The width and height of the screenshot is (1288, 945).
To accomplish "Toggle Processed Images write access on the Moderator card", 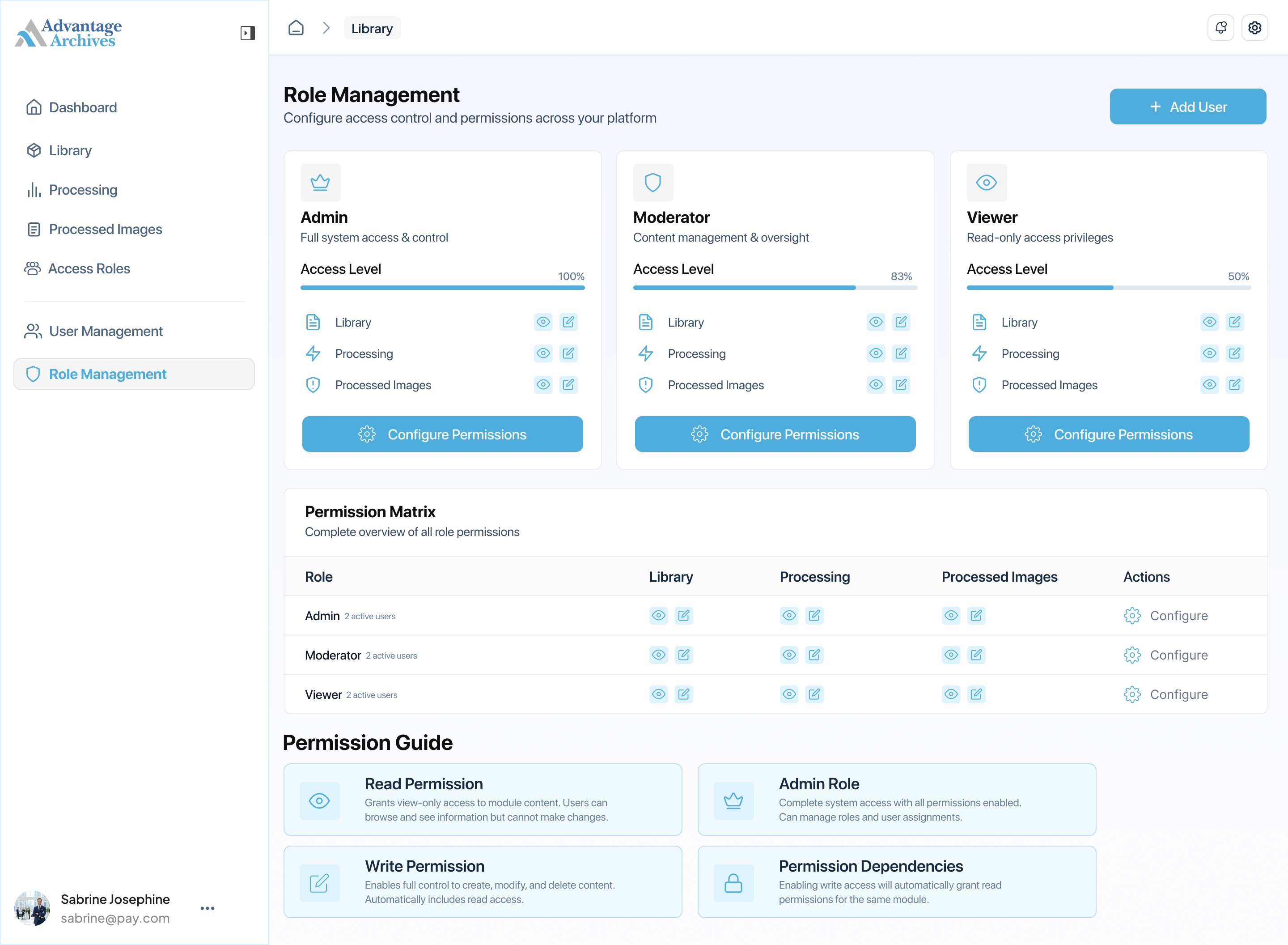I will [x=901, y=385].
